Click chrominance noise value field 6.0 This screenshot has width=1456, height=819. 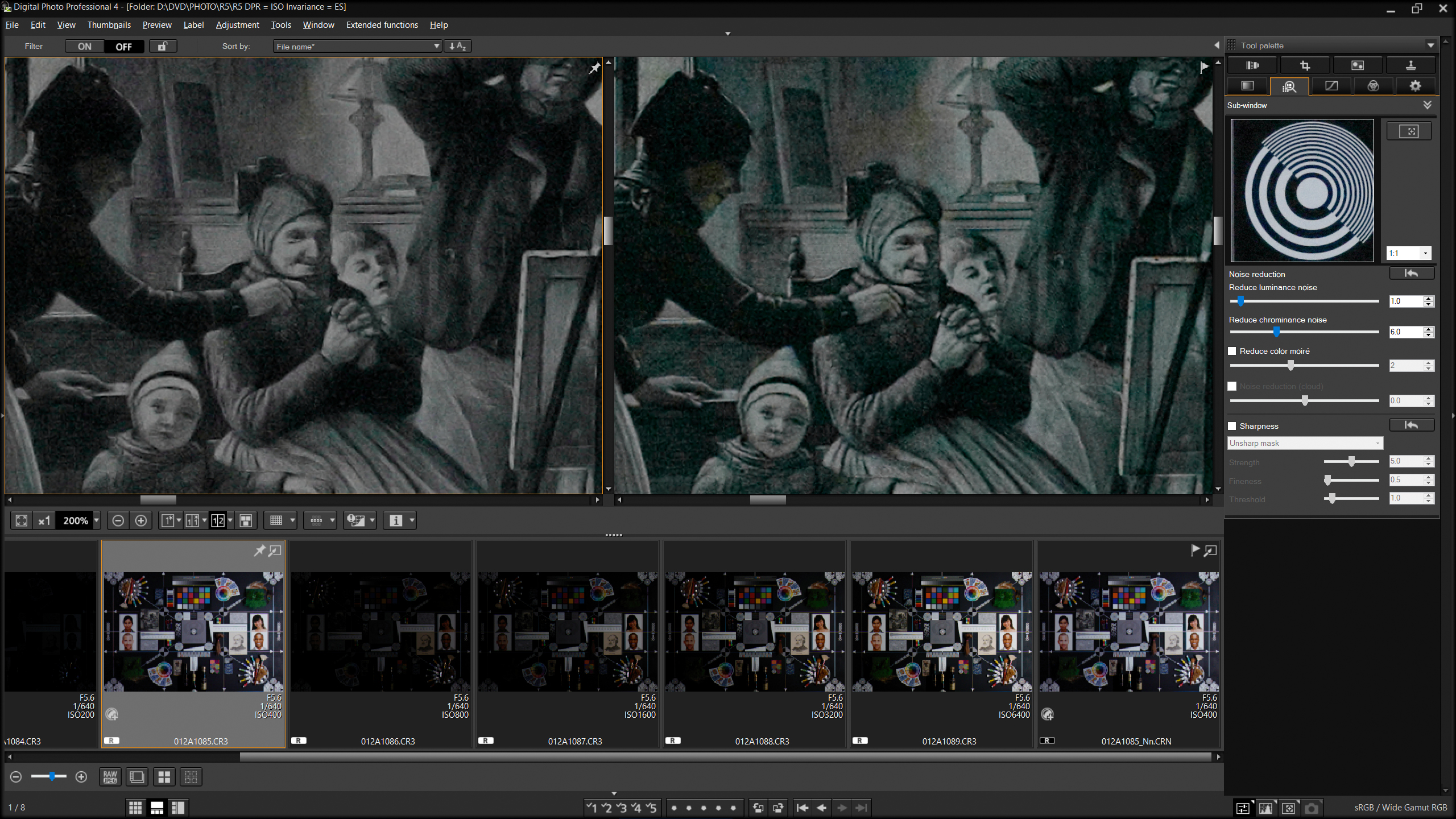1405,332
